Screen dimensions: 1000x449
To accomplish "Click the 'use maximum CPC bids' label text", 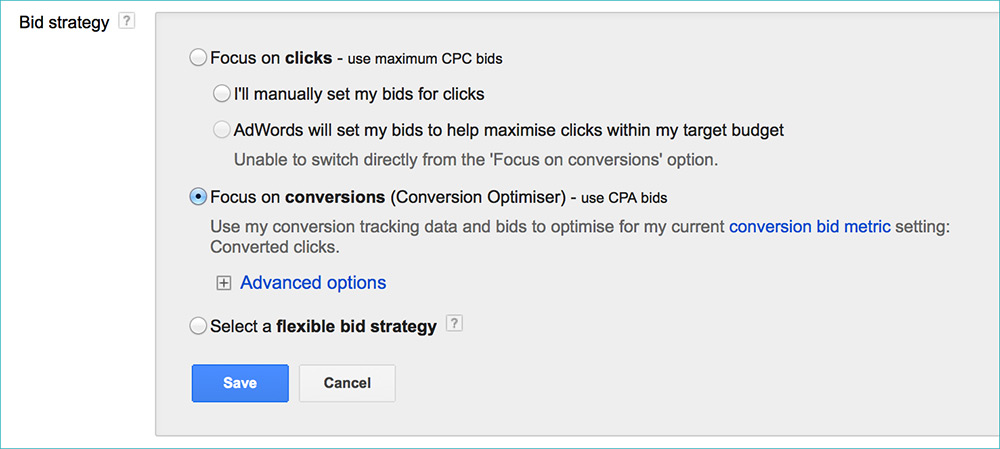I will coord(425,60).
